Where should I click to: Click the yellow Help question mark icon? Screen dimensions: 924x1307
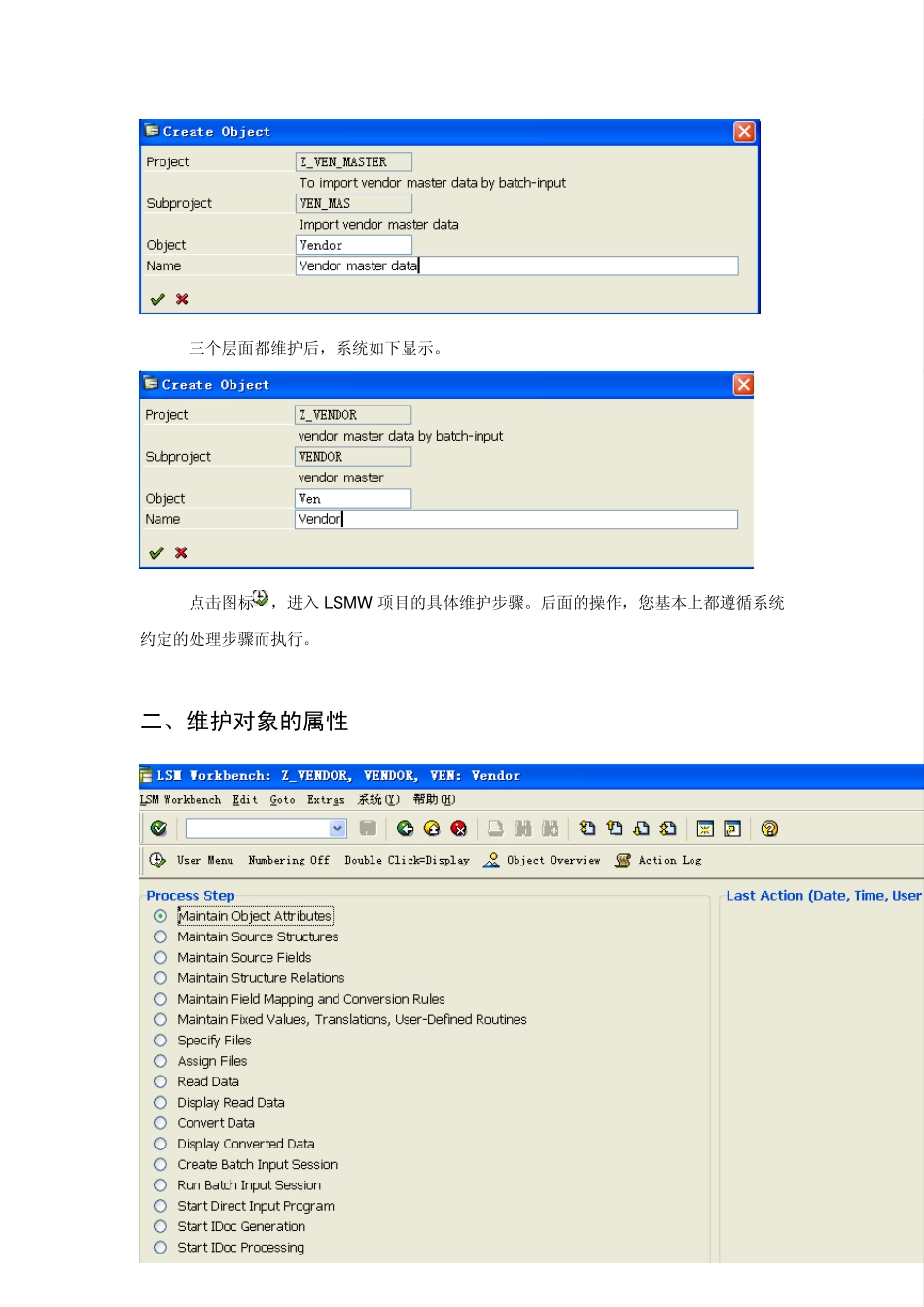point(769,829)
